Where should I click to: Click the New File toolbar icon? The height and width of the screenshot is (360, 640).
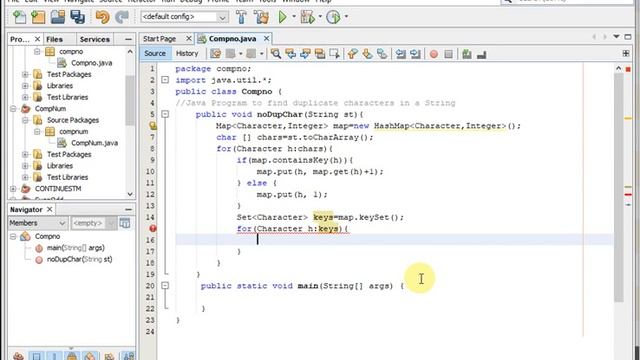tap(19, 17)
